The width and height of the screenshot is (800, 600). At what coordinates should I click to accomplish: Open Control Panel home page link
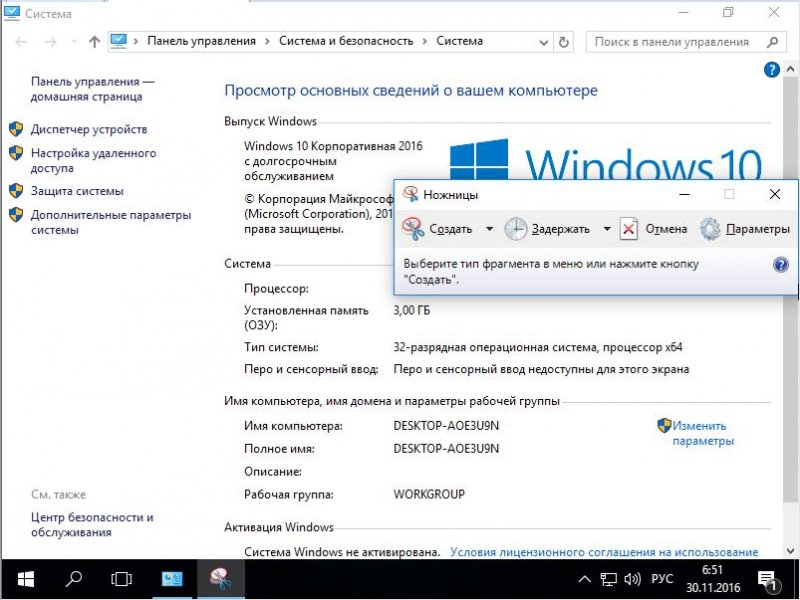pos(92,89)
